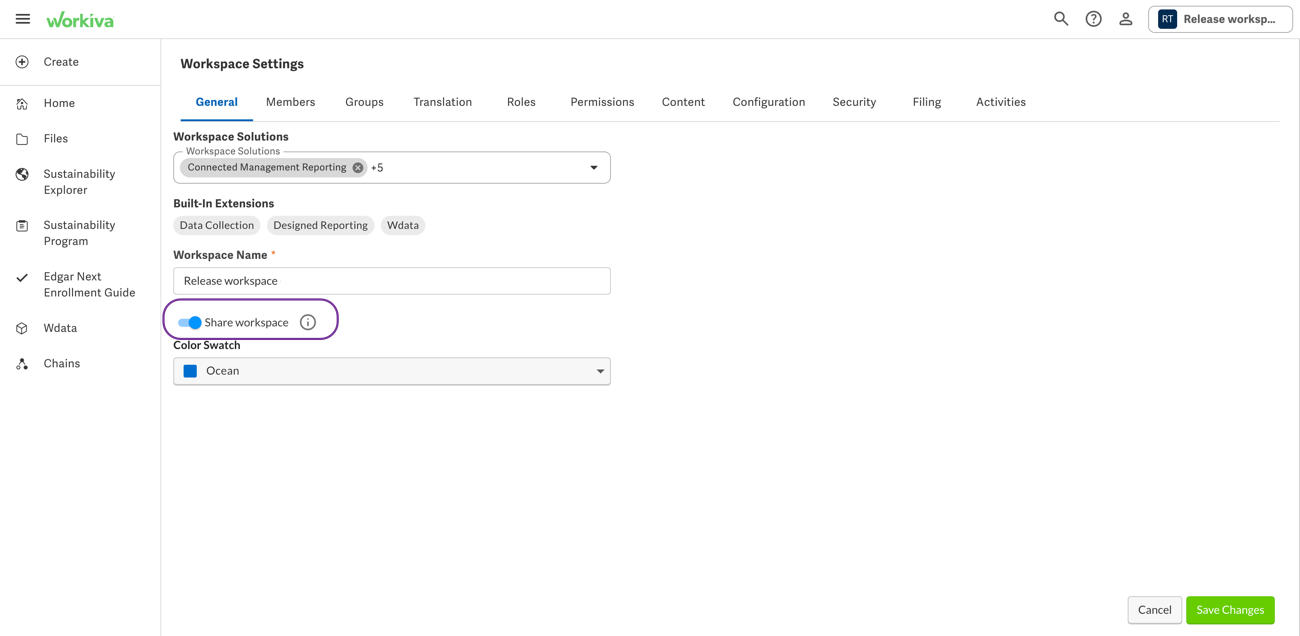Show Share workspace info tooltip icon

coord(308,322)
